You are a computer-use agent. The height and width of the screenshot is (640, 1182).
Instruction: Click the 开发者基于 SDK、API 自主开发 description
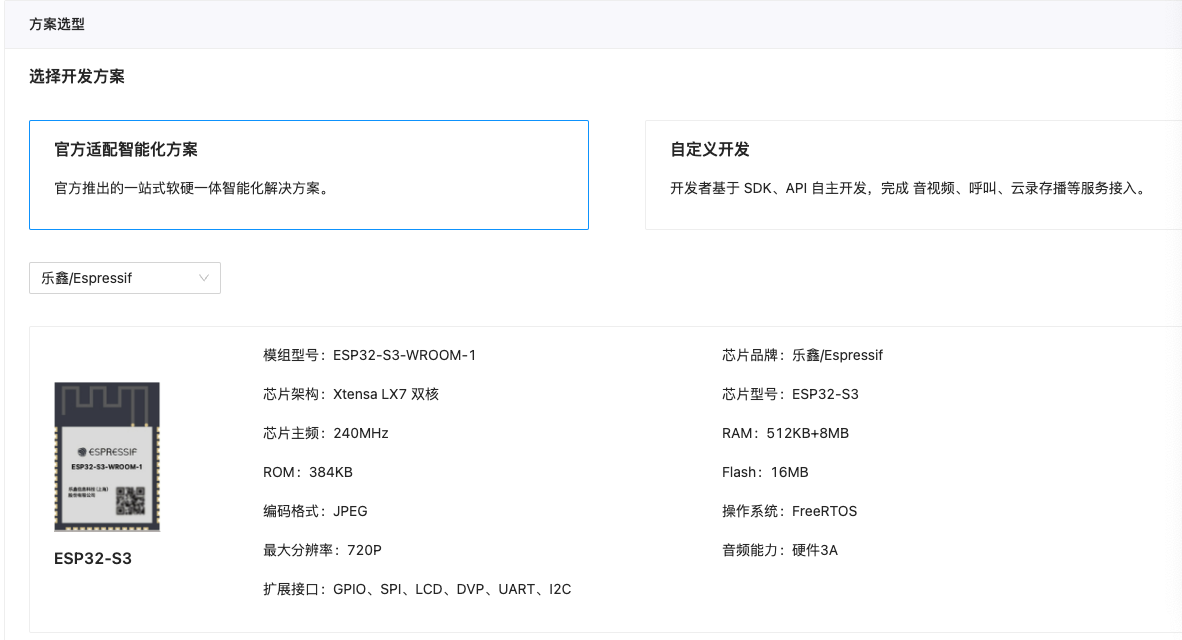coord(909,188)
